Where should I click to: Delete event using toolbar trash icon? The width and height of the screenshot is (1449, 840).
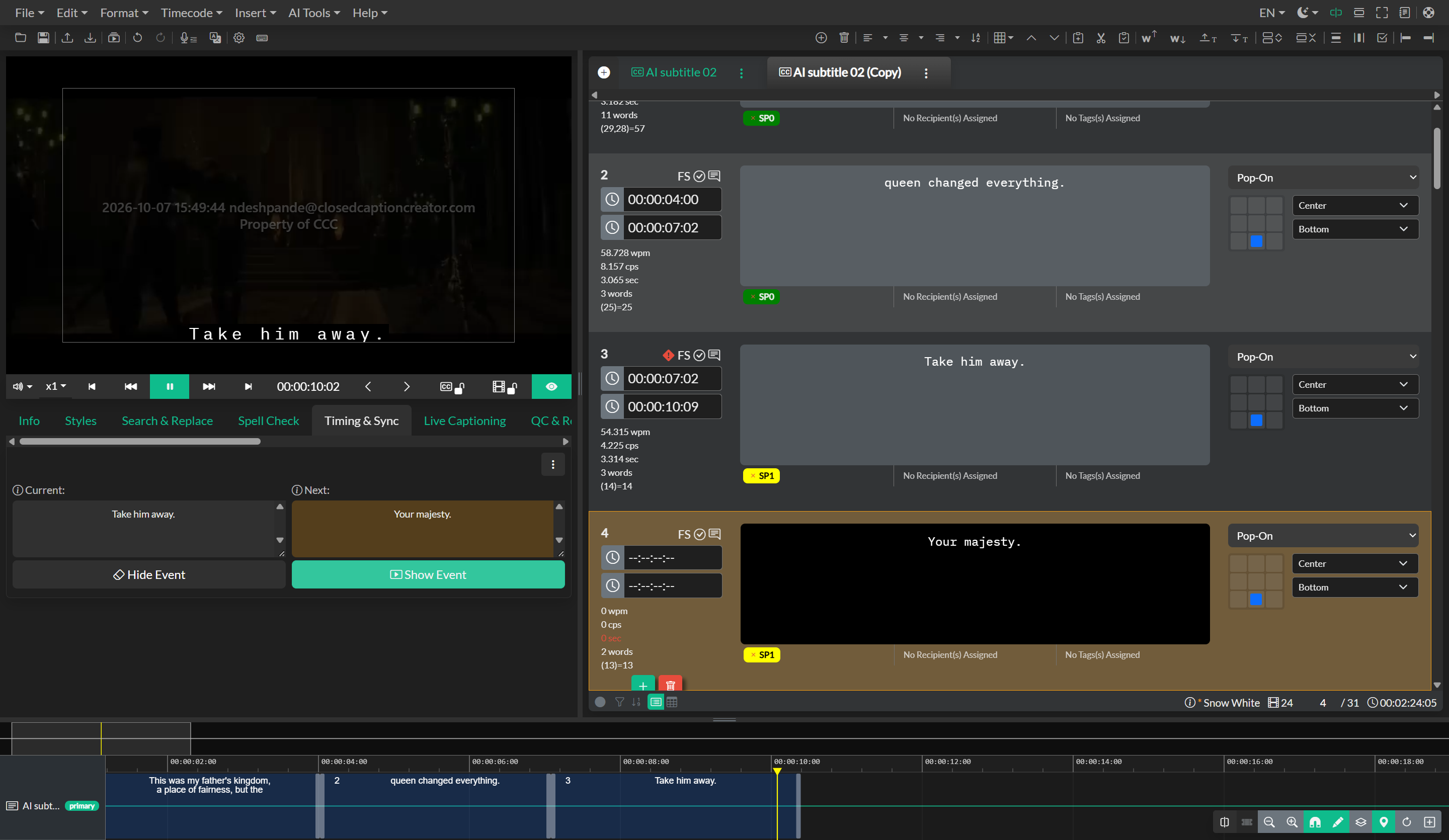coord(844,38)
